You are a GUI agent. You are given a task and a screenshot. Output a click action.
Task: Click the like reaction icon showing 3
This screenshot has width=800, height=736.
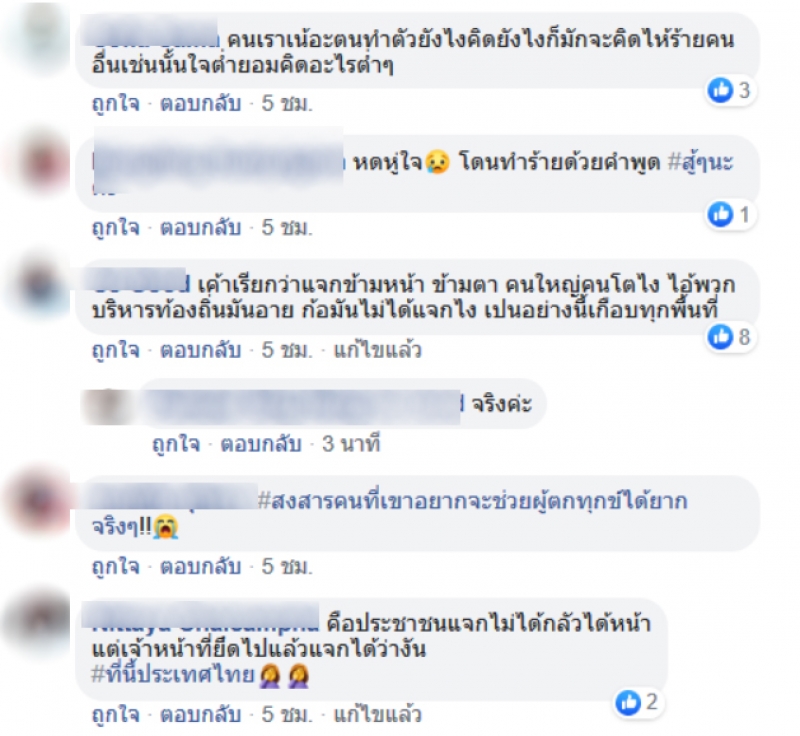coord(720,90)
